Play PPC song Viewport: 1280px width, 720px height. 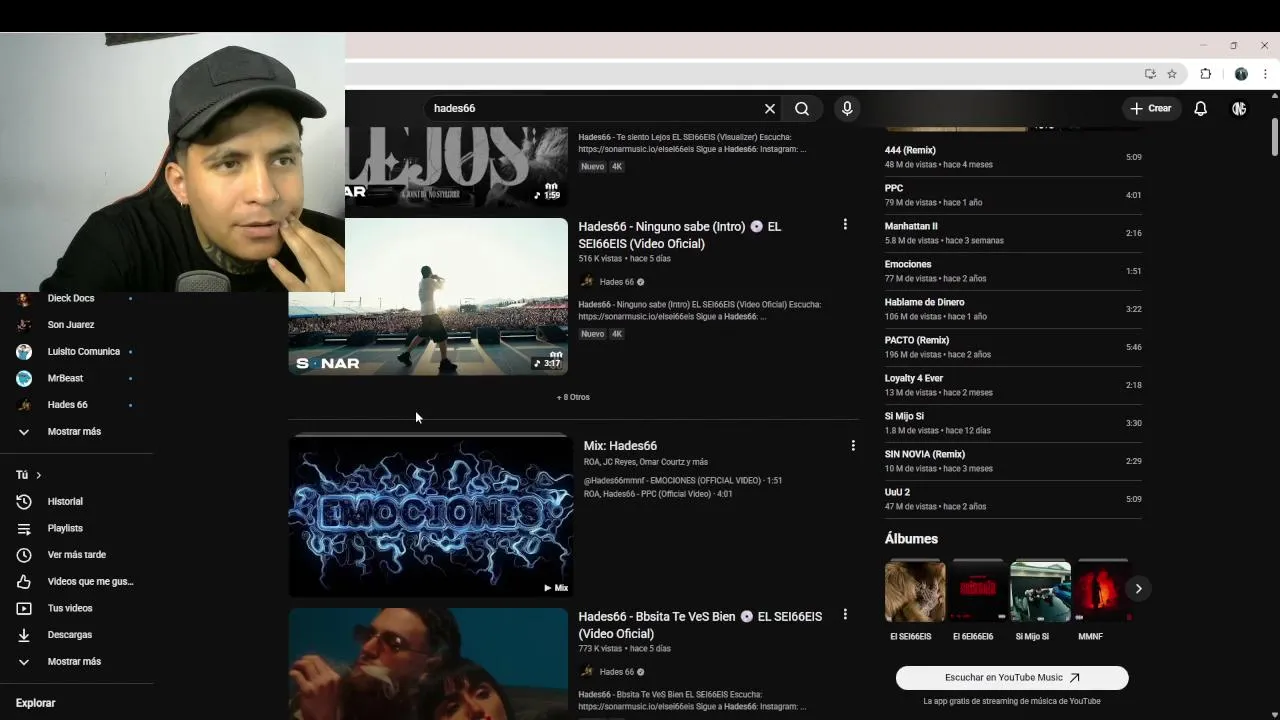[1013, 195]
